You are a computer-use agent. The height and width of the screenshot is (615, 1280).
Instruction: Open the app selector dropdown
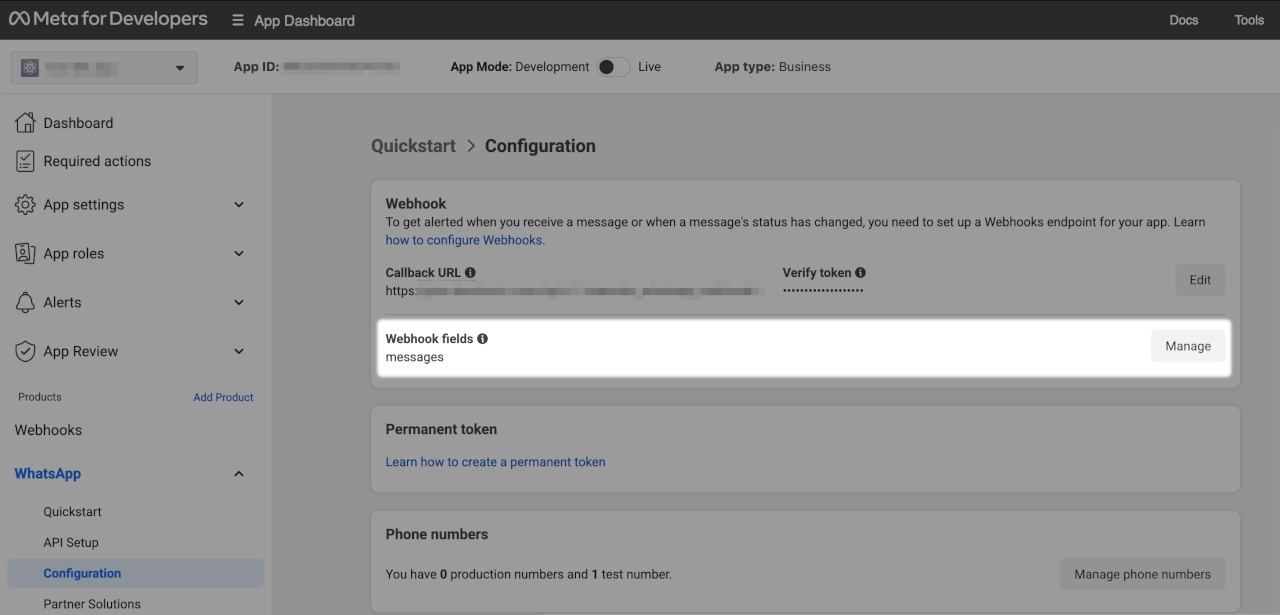click(104, 67)
